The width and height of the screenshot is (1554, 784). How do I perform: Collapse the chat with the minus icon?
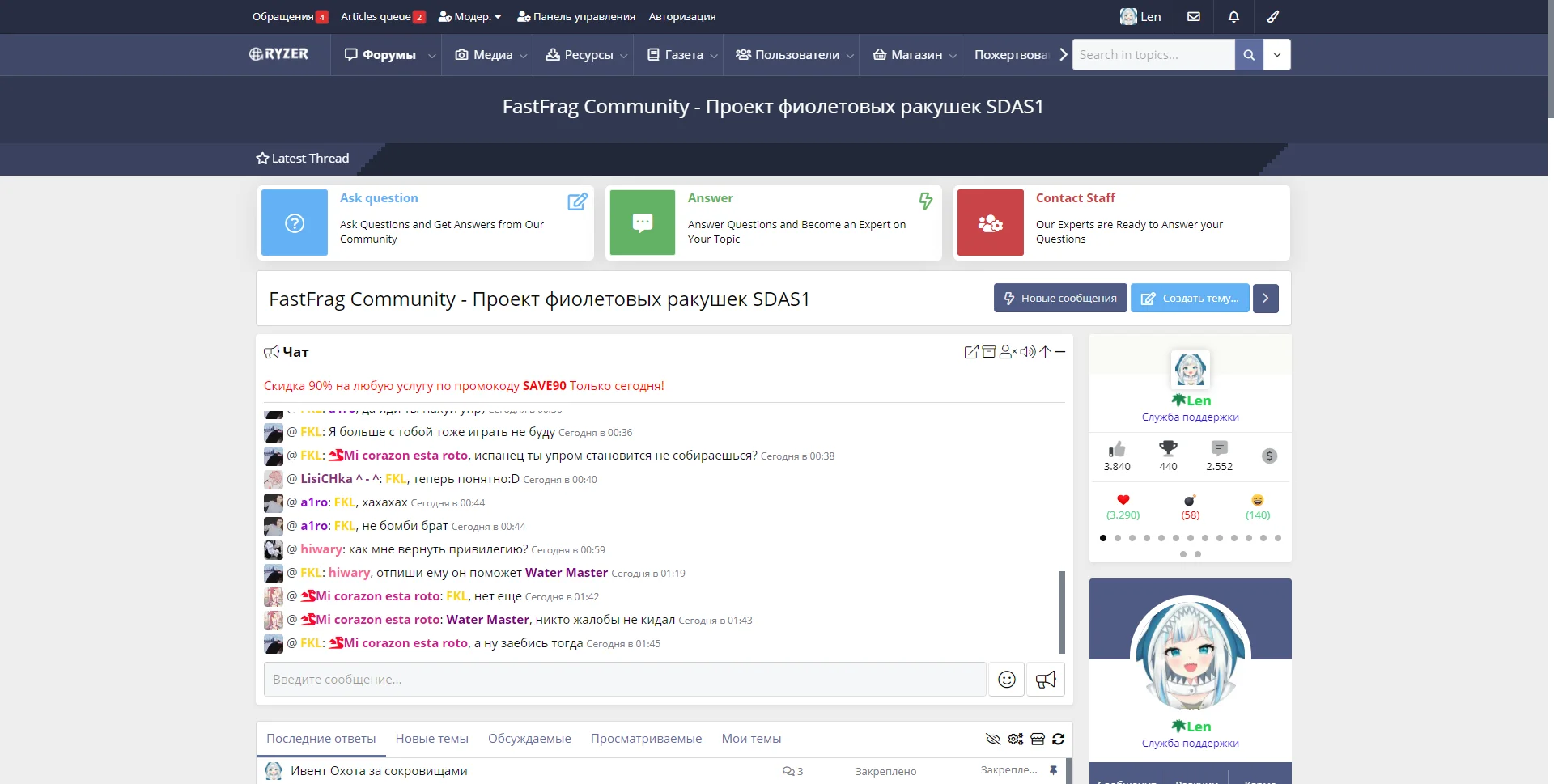[1060, 352]
